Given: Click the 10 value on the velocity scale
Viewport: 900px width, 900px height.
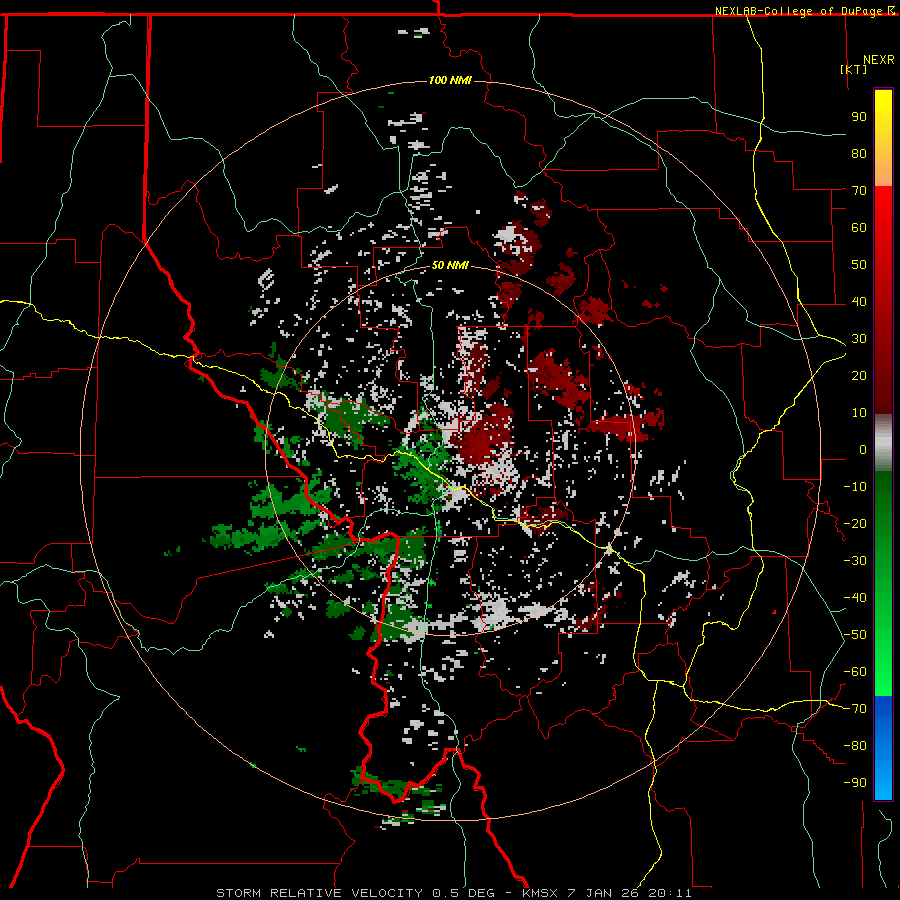Looking at the screenshot, I should (x=859, y=413).
